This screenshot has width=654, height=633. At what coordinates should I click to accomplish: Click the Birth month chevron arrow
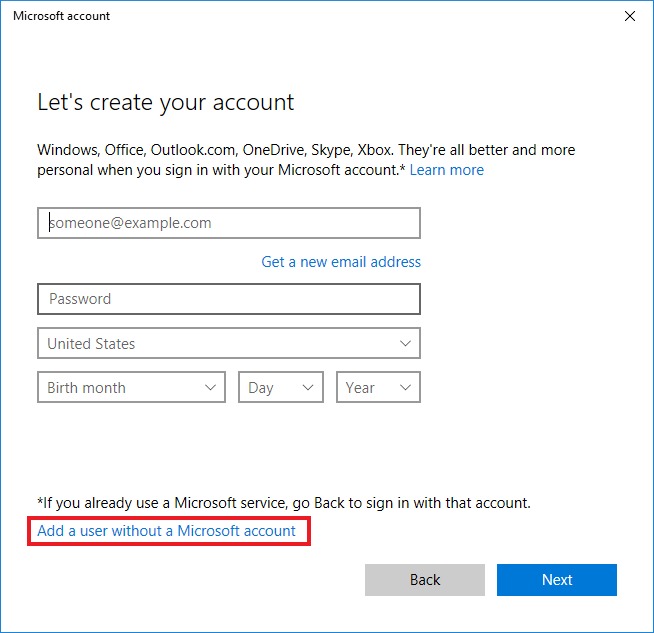211,388
